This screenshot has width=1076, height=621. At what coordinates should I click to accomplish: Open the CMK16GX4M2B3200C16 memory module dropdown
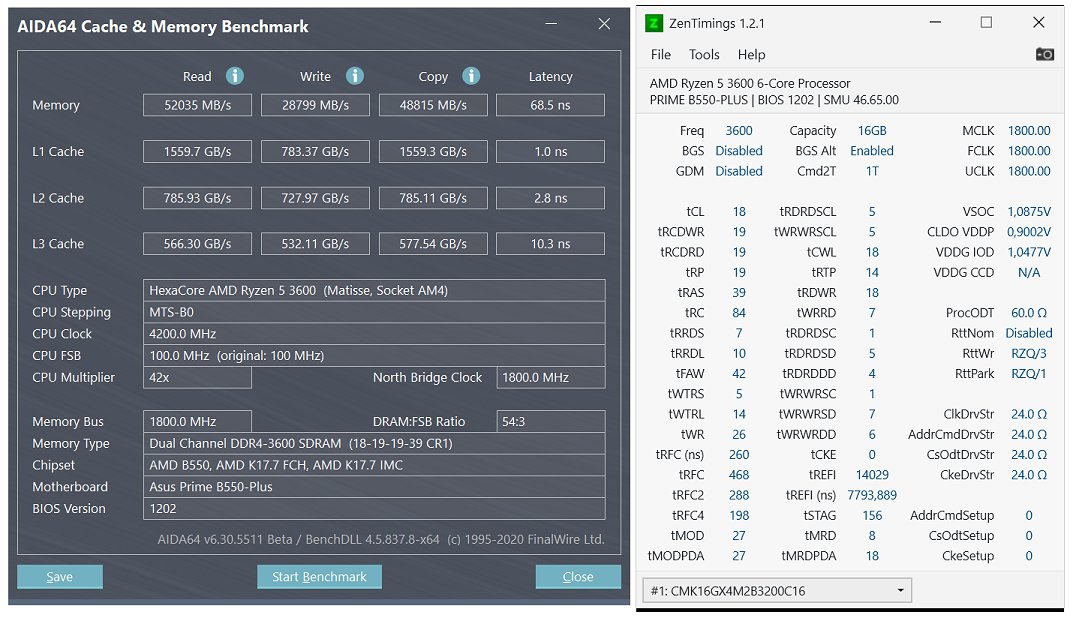[x=775, y=590]
